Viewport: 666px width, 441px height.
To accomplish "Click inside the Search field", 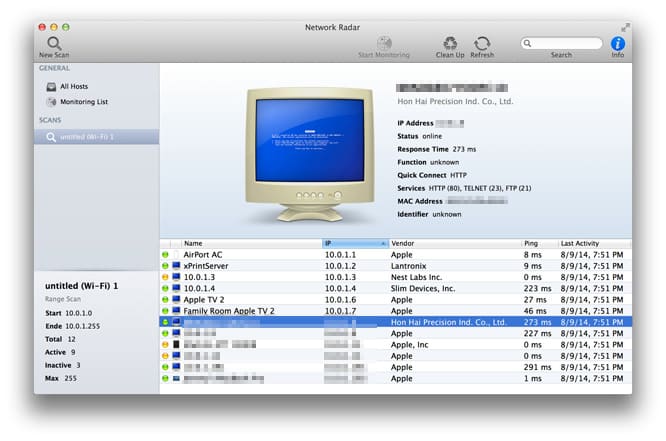I will pyautogui.click(x=565, y=44).
